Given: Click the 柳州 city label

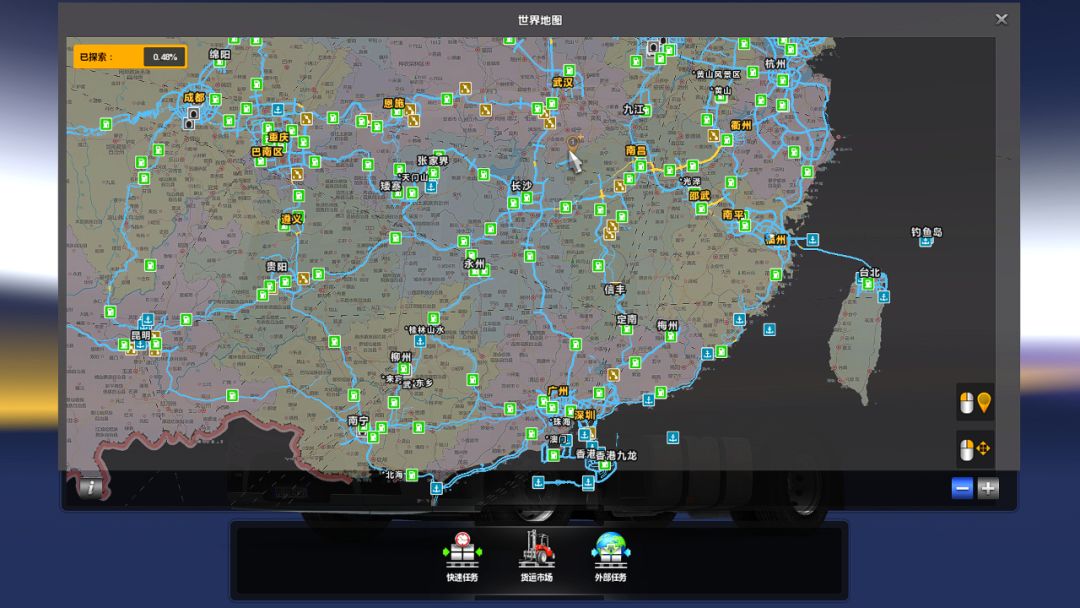Looking at the screenshot, I should pyautogui.click(x=401, y=357).
